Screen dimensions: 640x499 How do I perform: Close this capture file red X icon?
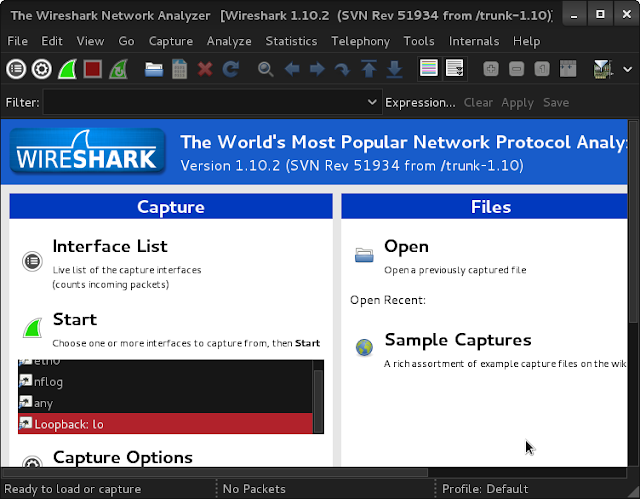tap(205, 69)
